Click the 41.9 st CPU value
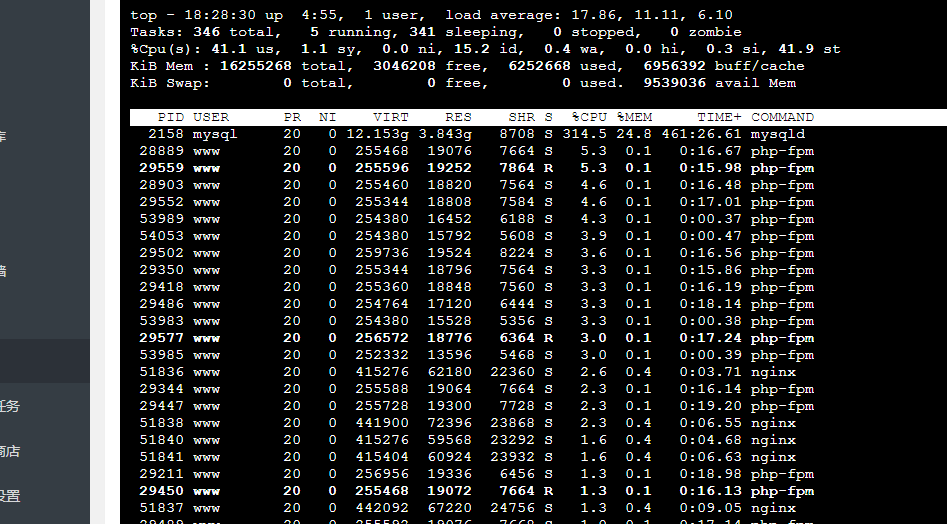 pos(796,49)
